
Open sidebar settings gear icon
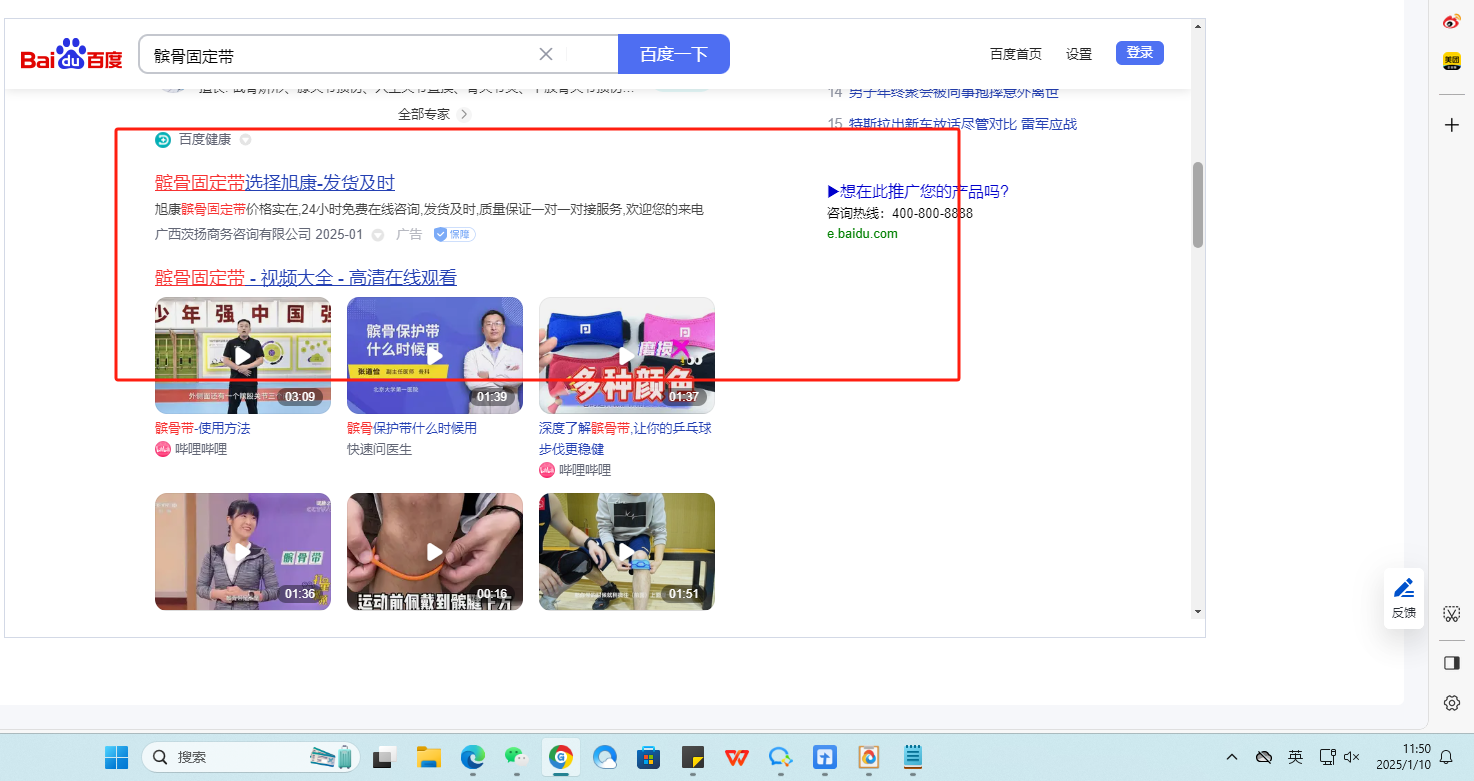pos(1452,703)
